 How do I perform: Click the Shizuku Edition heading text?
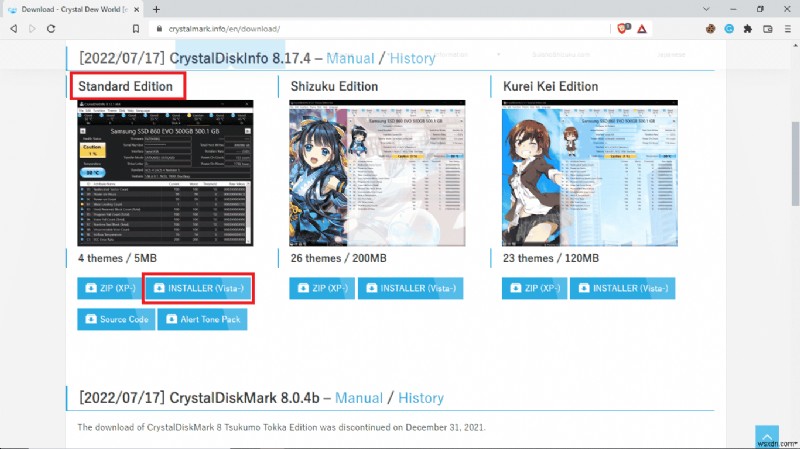click(x=334, y=86)
